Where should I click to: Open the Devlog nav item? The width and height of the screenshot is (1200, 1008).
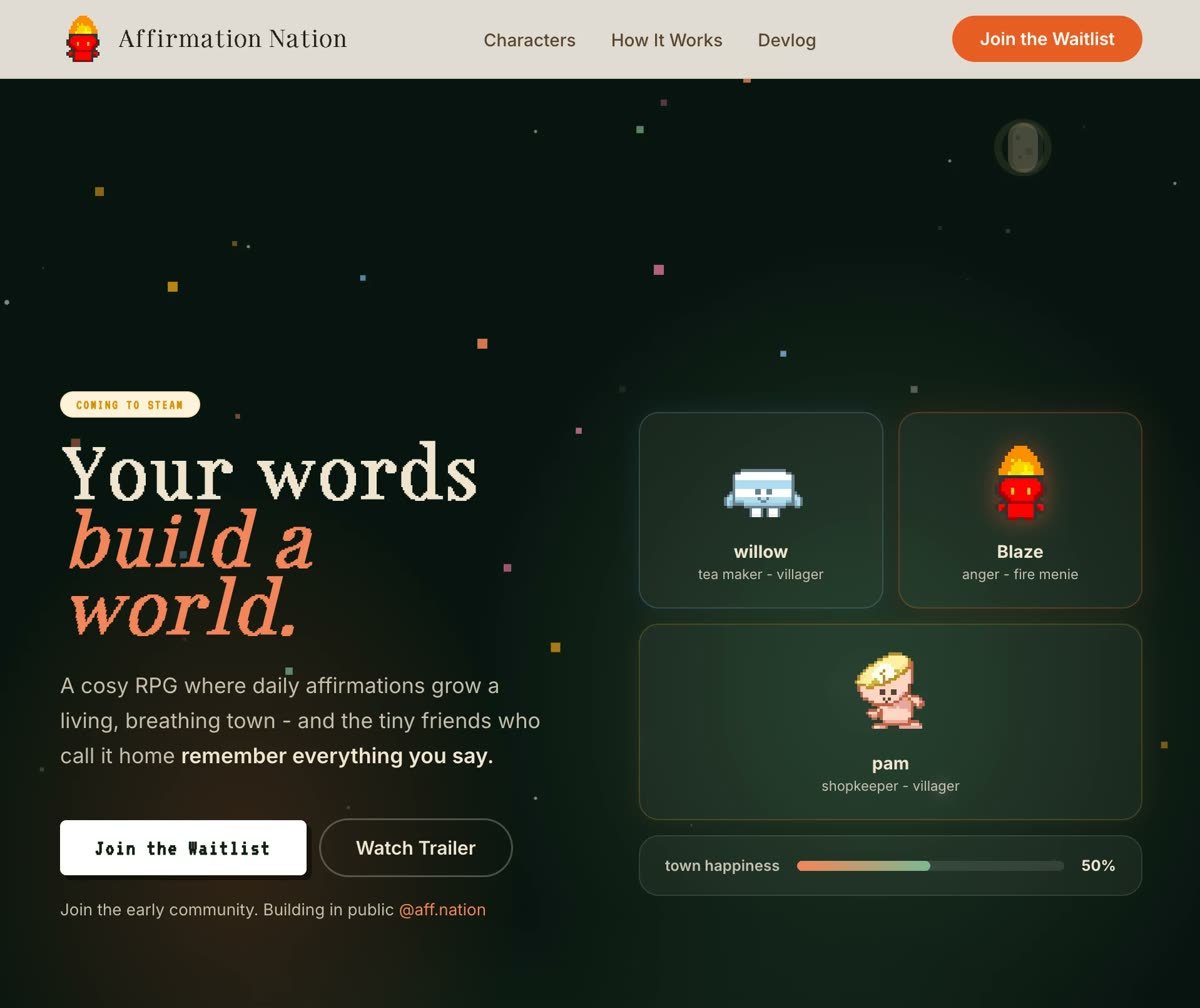pos(786,40)
